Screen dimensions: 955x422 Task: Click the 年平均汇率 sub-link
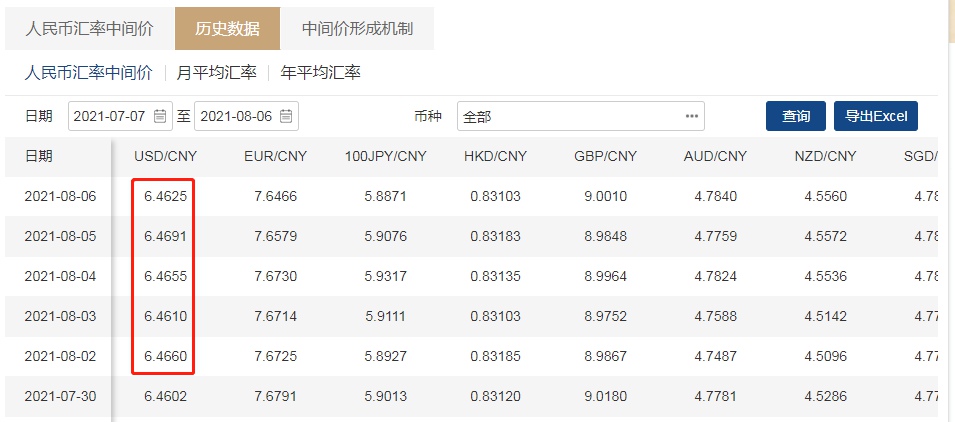pos(320,72)
